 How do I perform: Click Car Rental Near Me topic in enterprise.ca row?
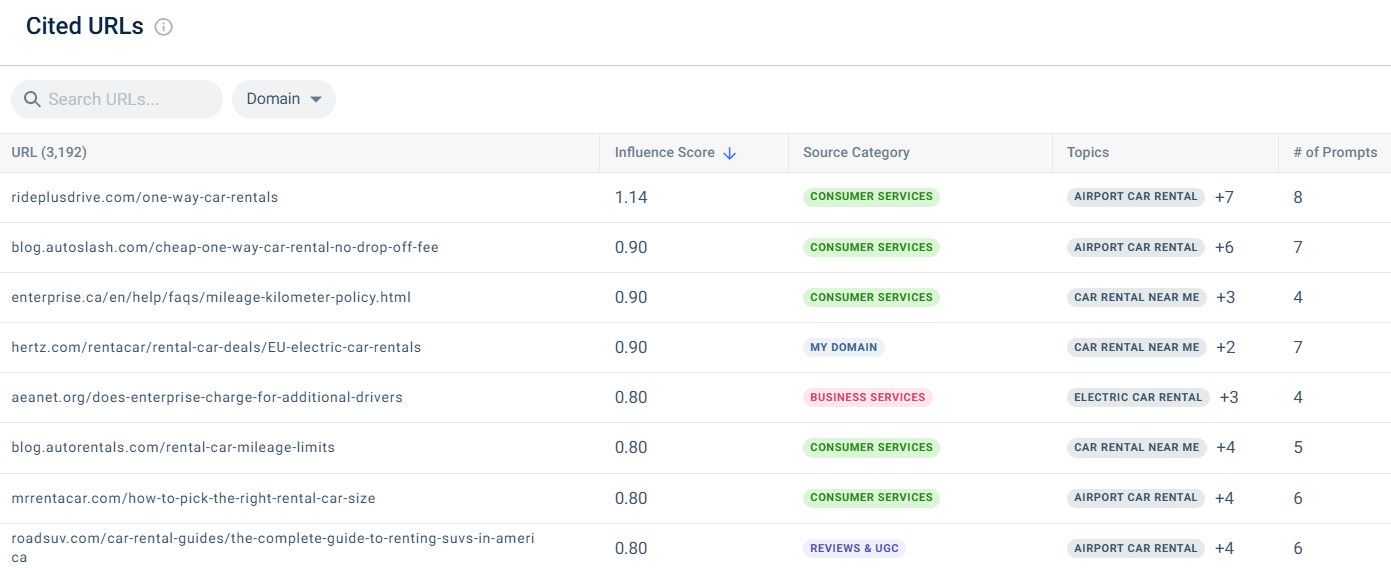click(1137, 297)
